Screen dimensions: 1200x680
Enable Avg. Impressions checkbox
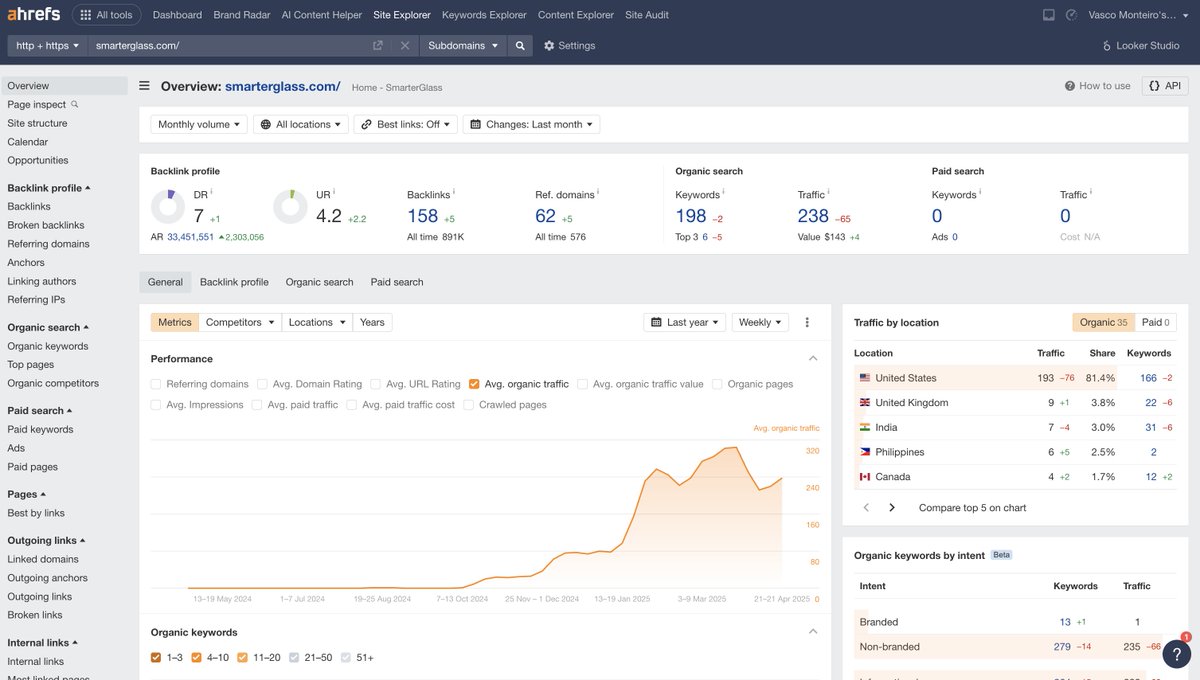tap(156, 405)
